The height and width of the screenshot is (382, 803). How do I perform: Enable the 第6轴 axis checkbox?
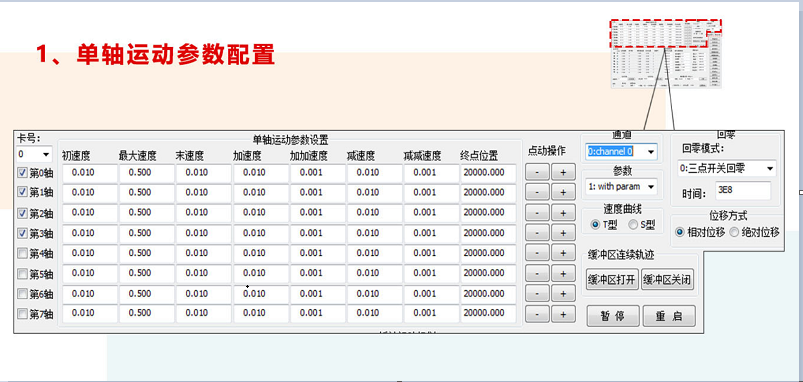[22, 293]
